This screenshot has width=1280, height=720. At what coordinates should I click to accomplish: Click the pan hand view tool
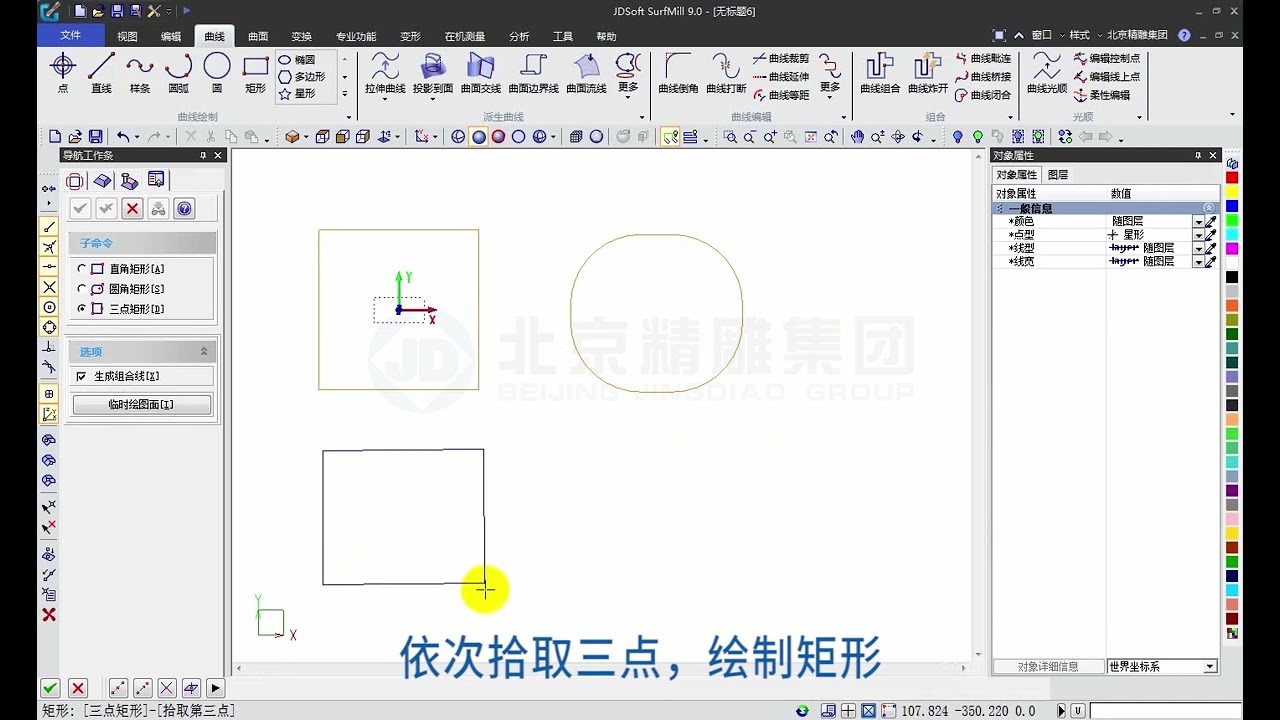coord(858,137)
